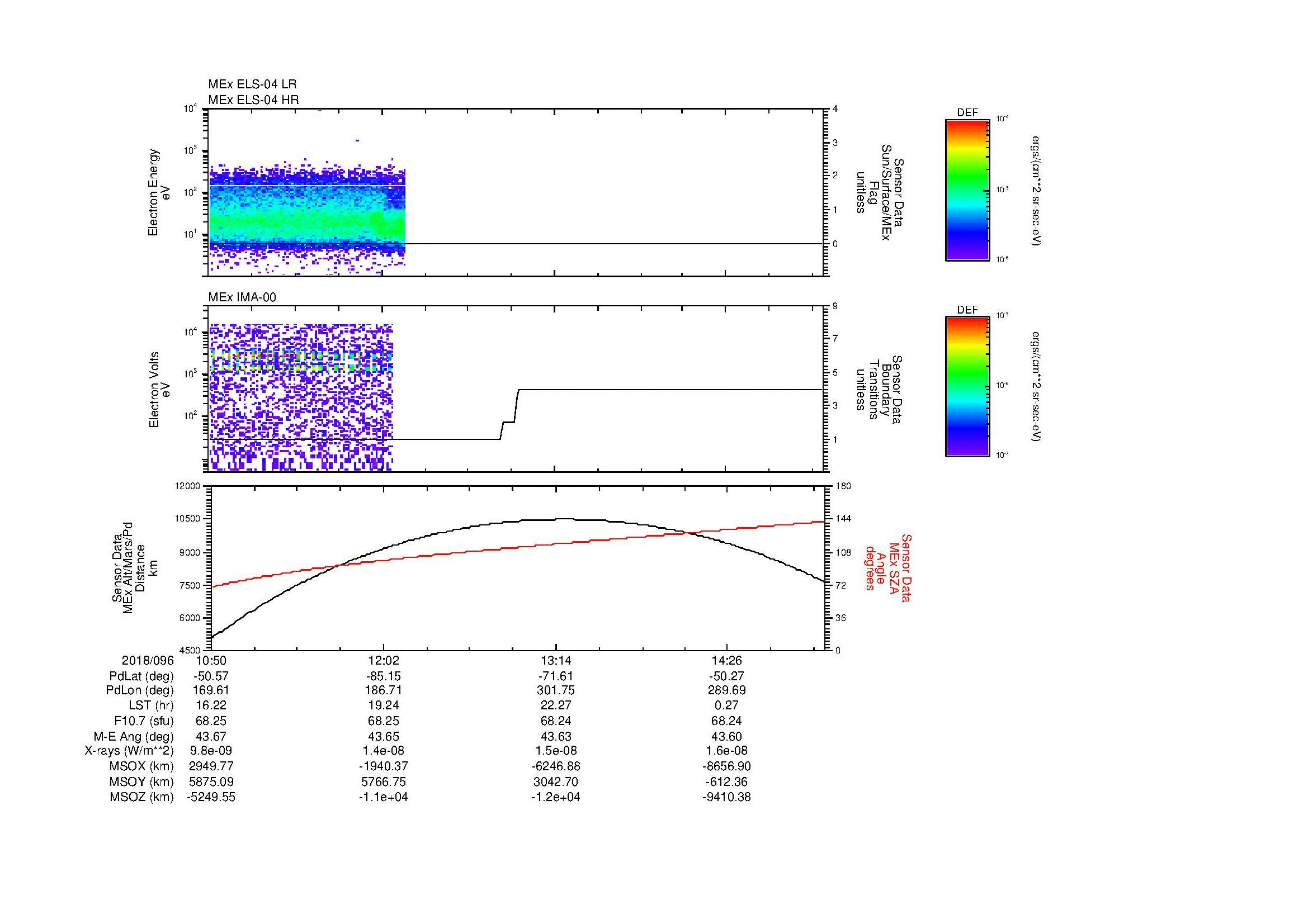Click the IMA ion spectrogram data block

point(301,397)
